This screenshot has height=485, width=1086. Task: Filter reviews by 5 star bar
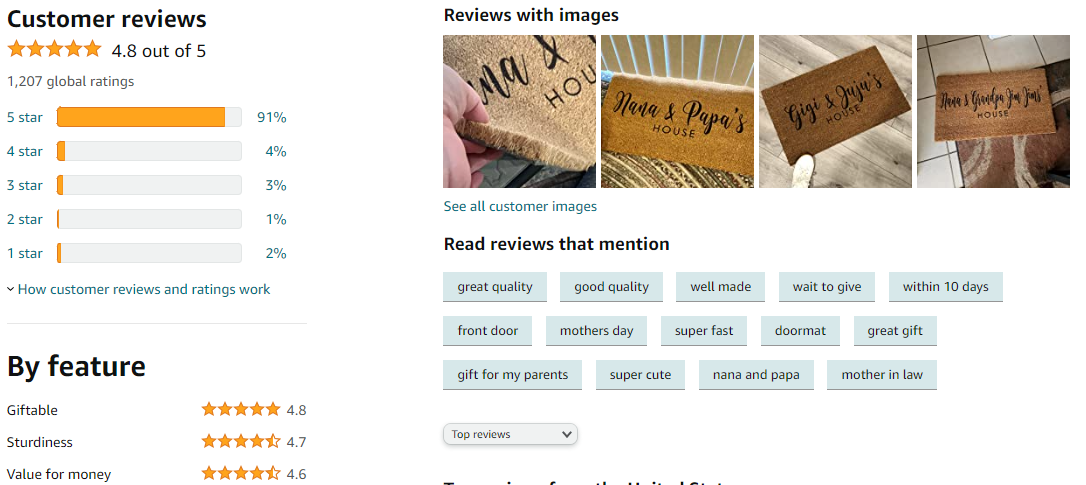point(149,117)
